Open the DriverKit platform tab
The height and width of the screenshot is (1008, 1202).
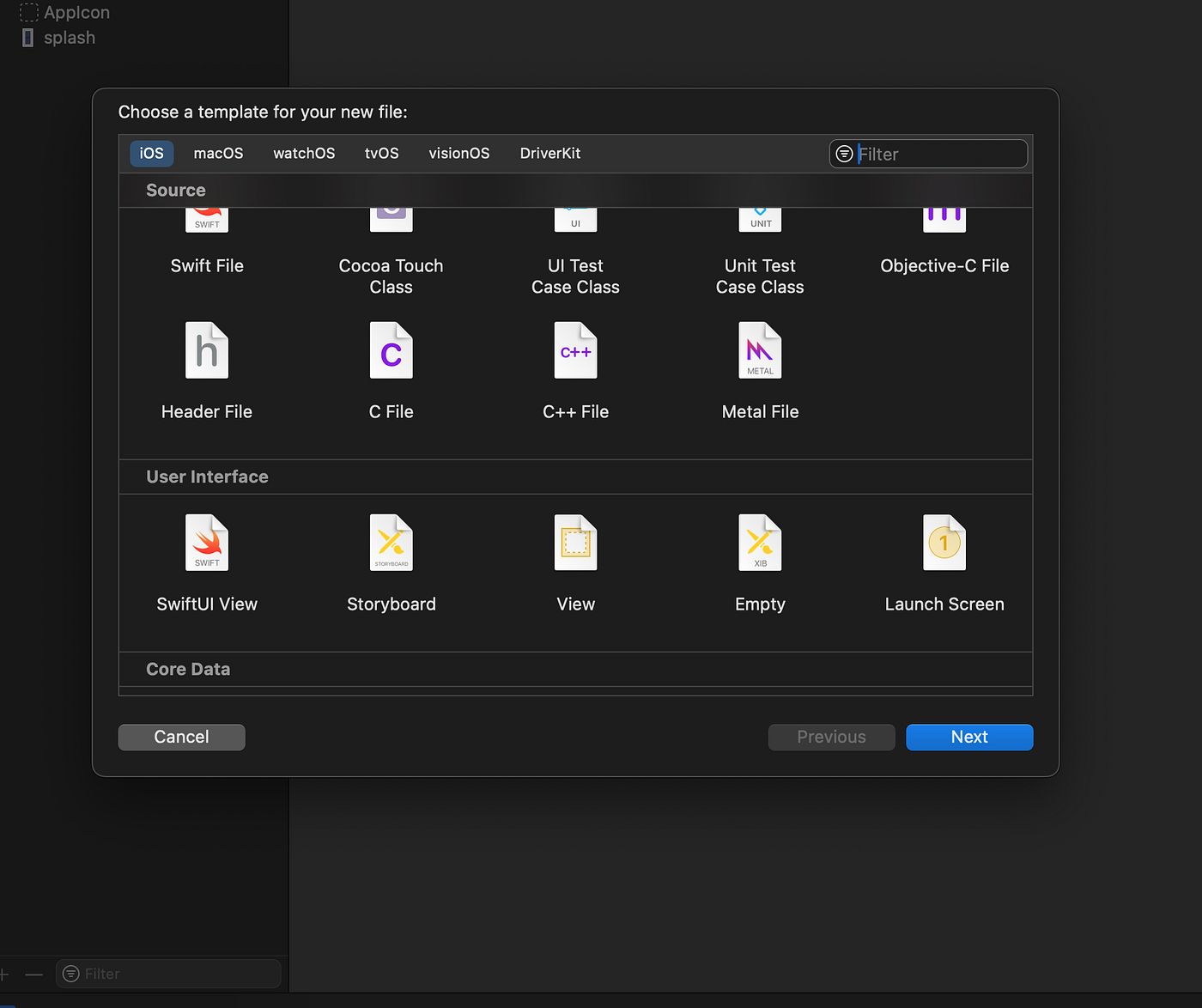click(x=550, y=154)
